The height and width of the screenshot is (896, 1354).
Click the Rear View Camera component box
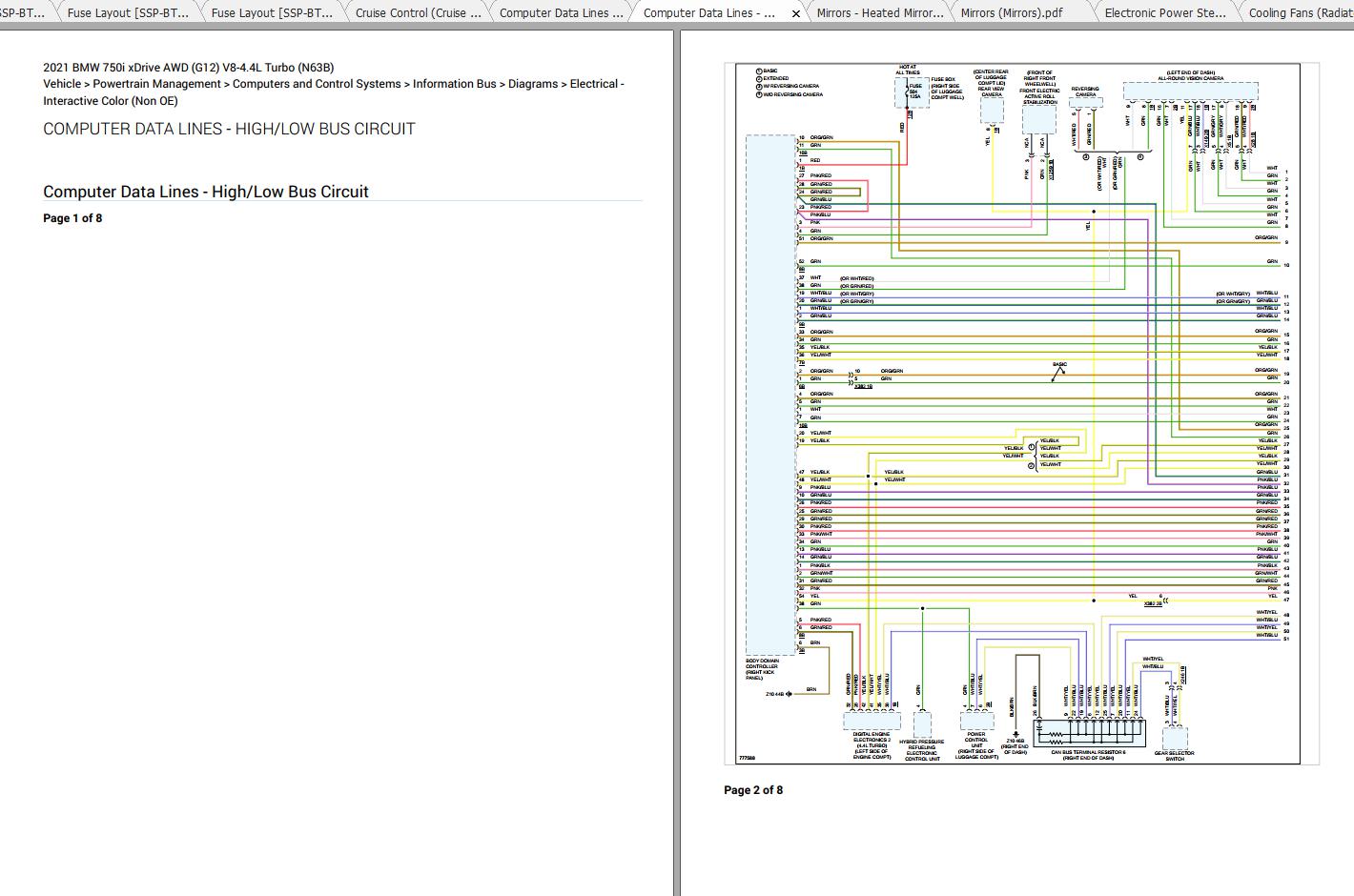[992, 112]
